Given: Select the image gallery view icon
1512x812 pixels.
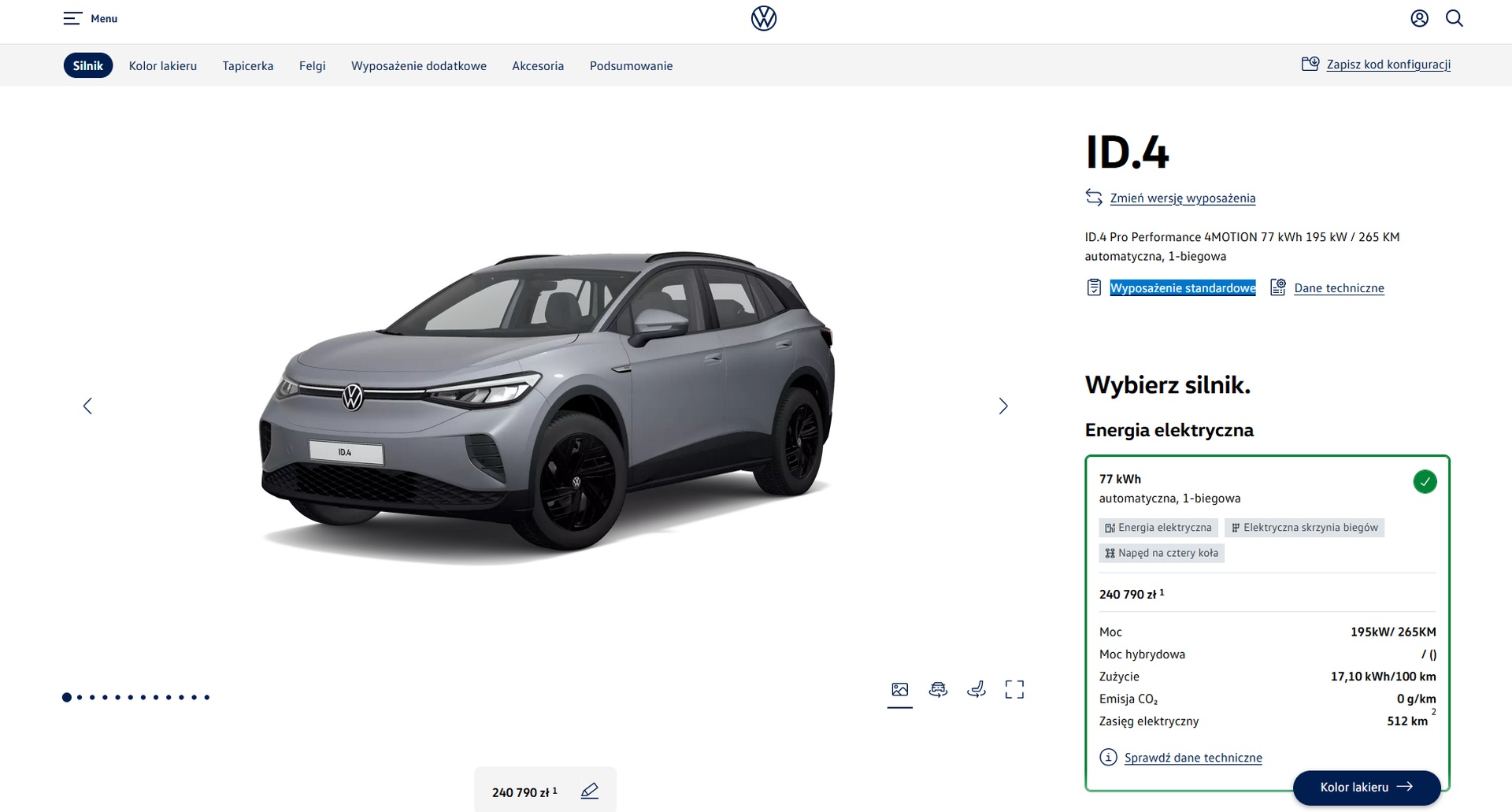Looking at the screenshot, I should 900,690.
